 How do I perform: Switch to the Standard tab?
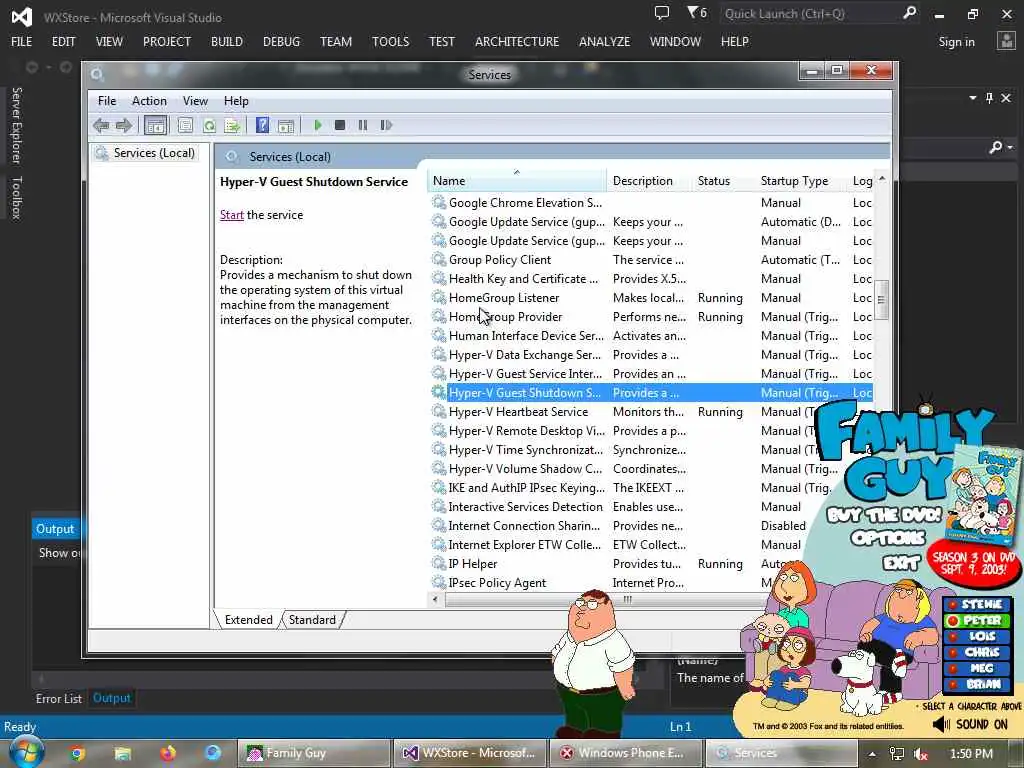pos(312,620)
